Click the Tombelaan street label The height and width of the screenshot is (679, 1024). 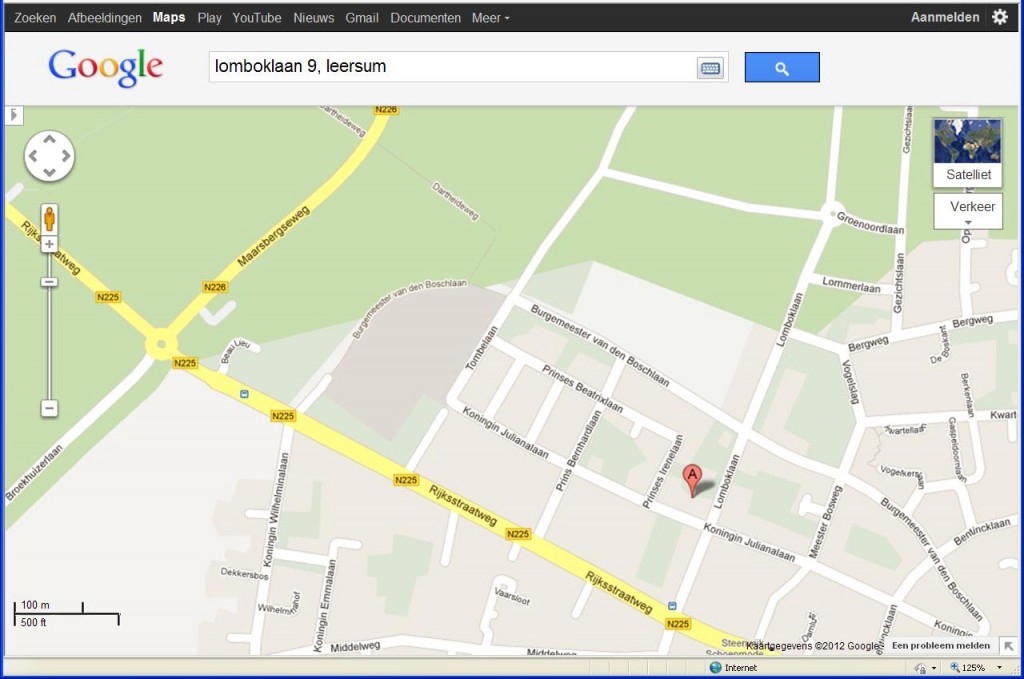coord(481,348)
